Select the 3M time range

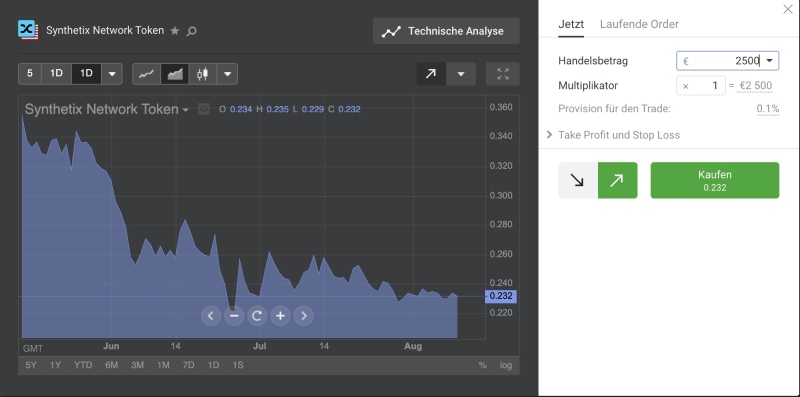[x=137, y=365]
